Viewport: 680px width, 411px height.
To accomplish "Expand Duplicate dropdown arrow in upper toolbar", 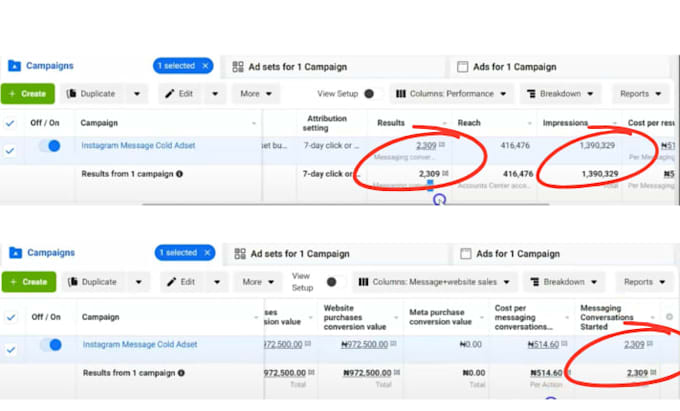I will tap(137, 94).
